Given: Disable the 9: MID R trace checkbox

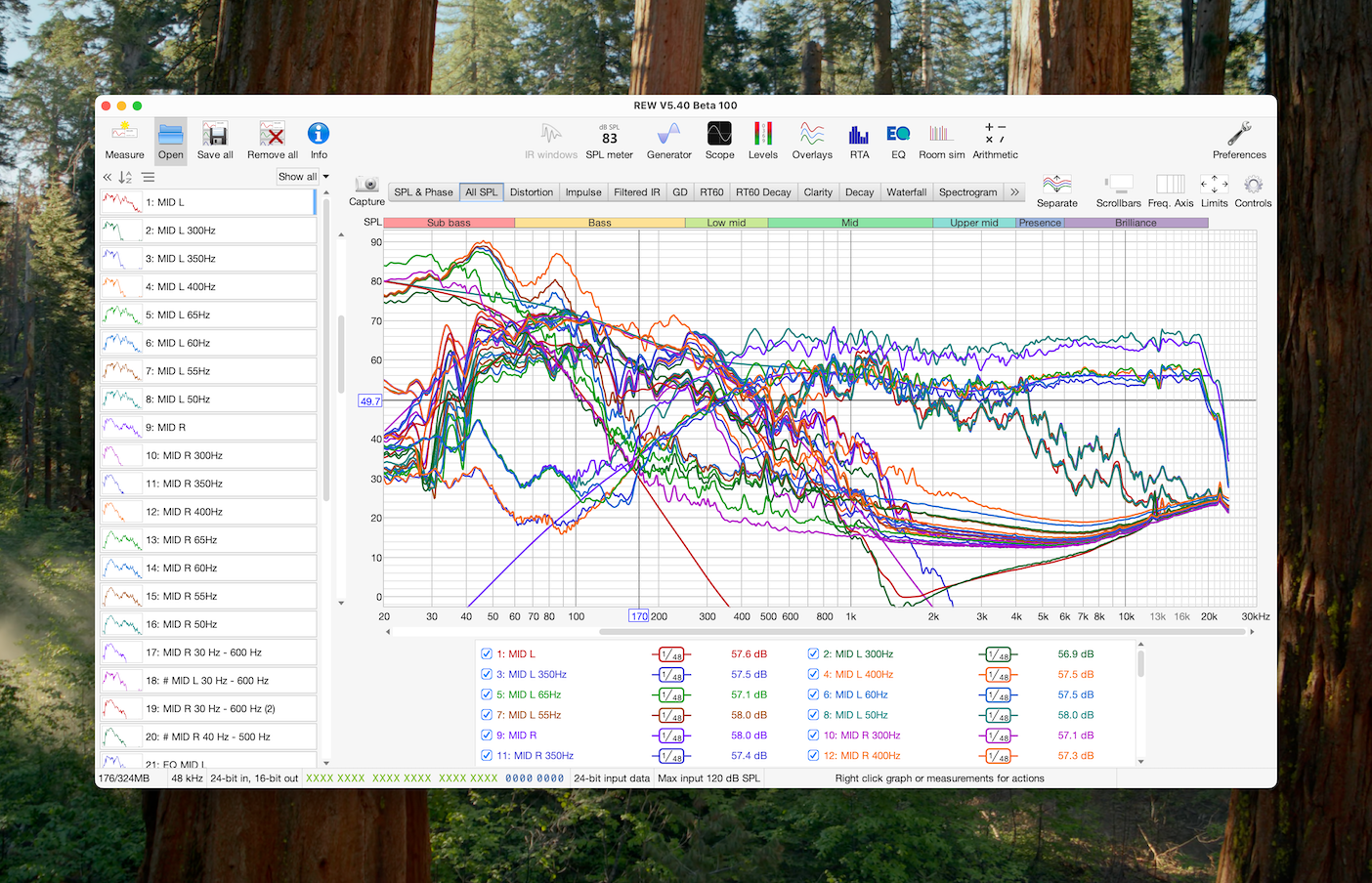Looking at the screenshot, I should (x=487, y=736).
